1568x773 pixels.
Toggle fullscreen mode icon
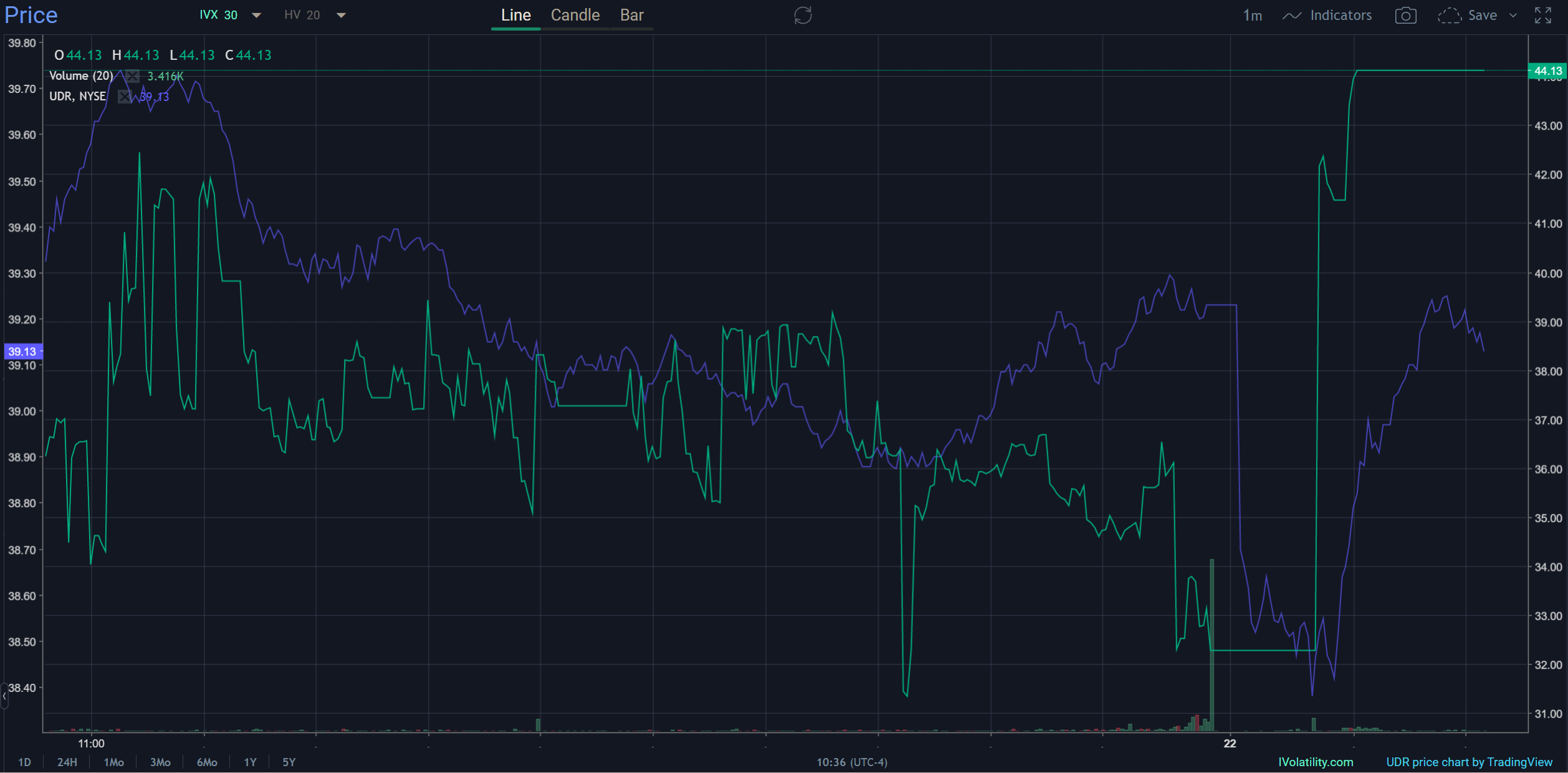[x=1542, y=16]
